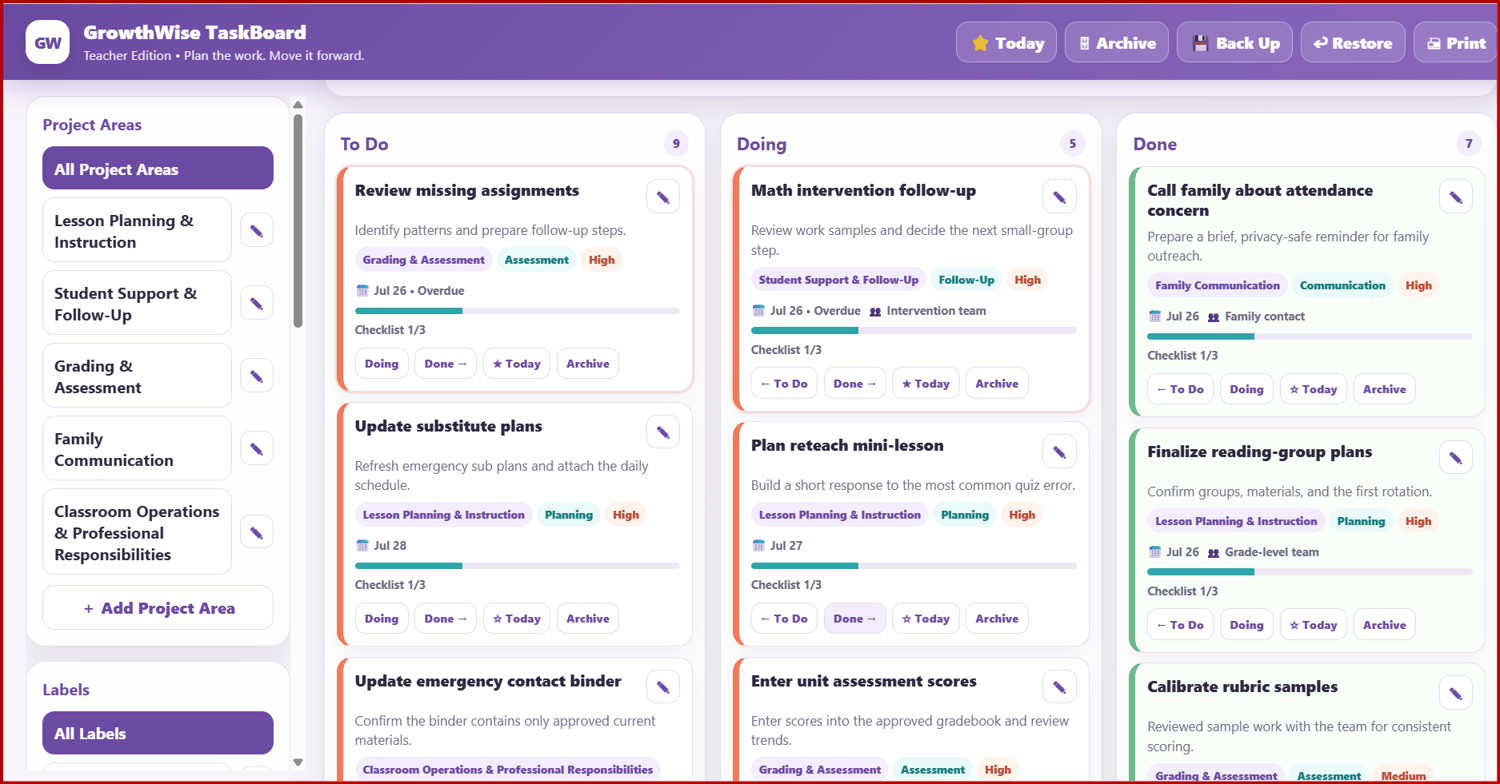Screen dimensions: 1500x784
Task: Edit the Math intervention follow-up card
Action: pyautogui.click(x=1059, y=197)
